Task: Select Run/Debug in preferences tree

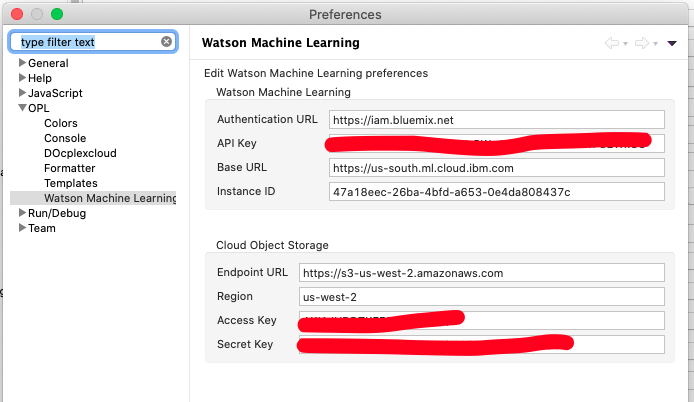Action: 57,213
